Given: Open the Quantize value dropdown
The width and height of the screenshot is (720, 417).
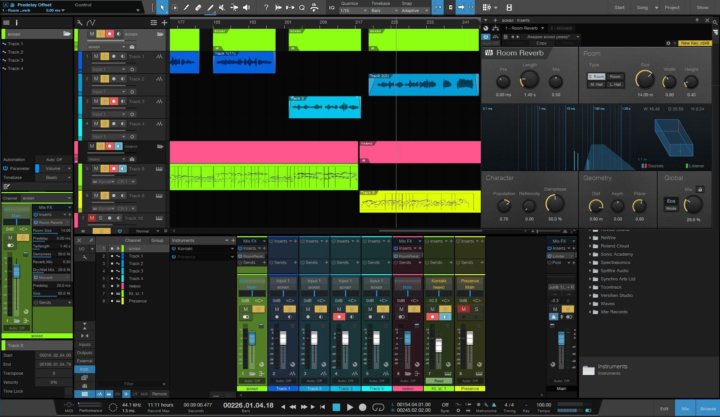Looking at the screenshot, I should [348, 10].
